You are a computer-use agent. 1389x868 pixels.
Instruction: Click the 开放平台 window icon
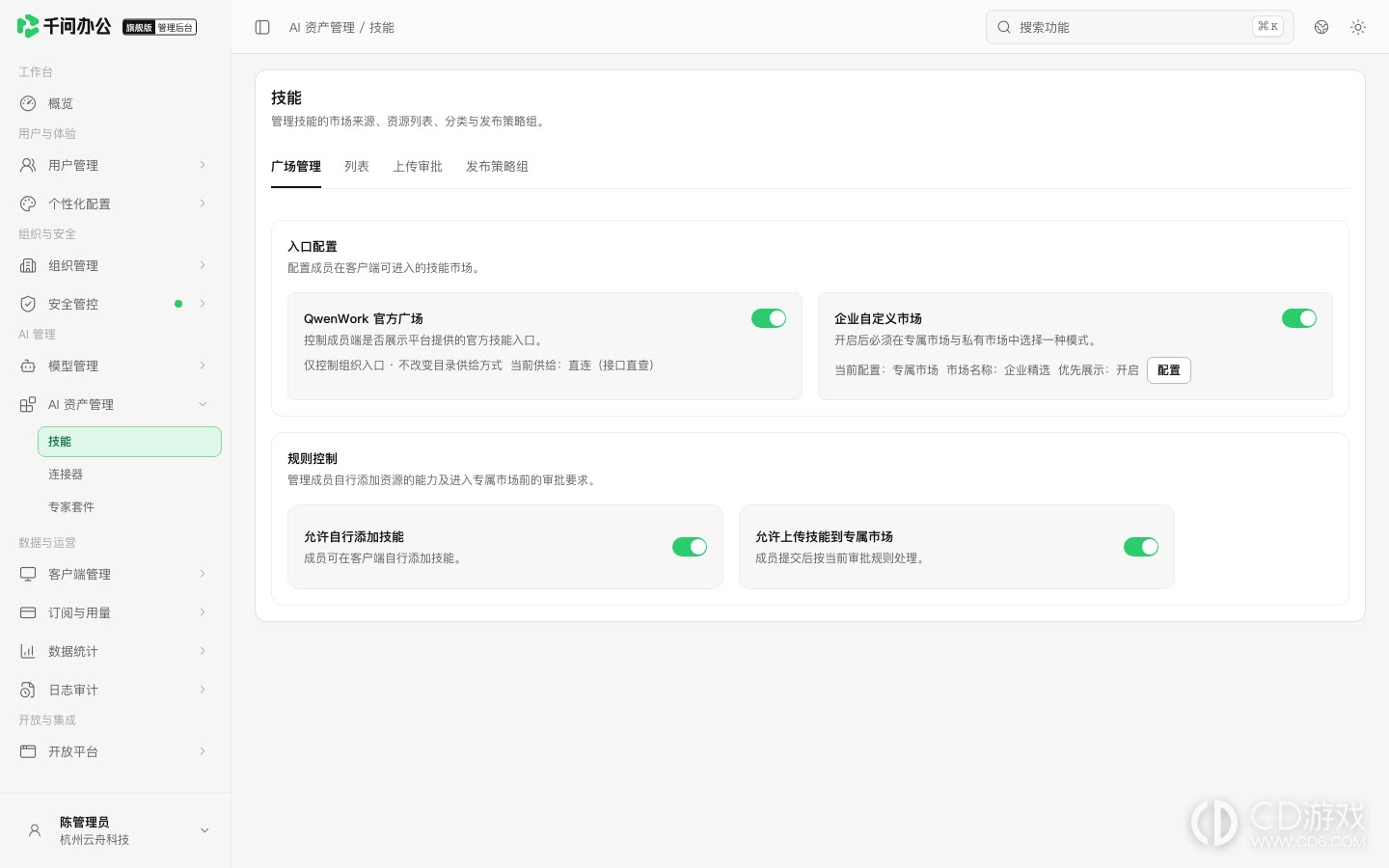[x=28, y=751]
